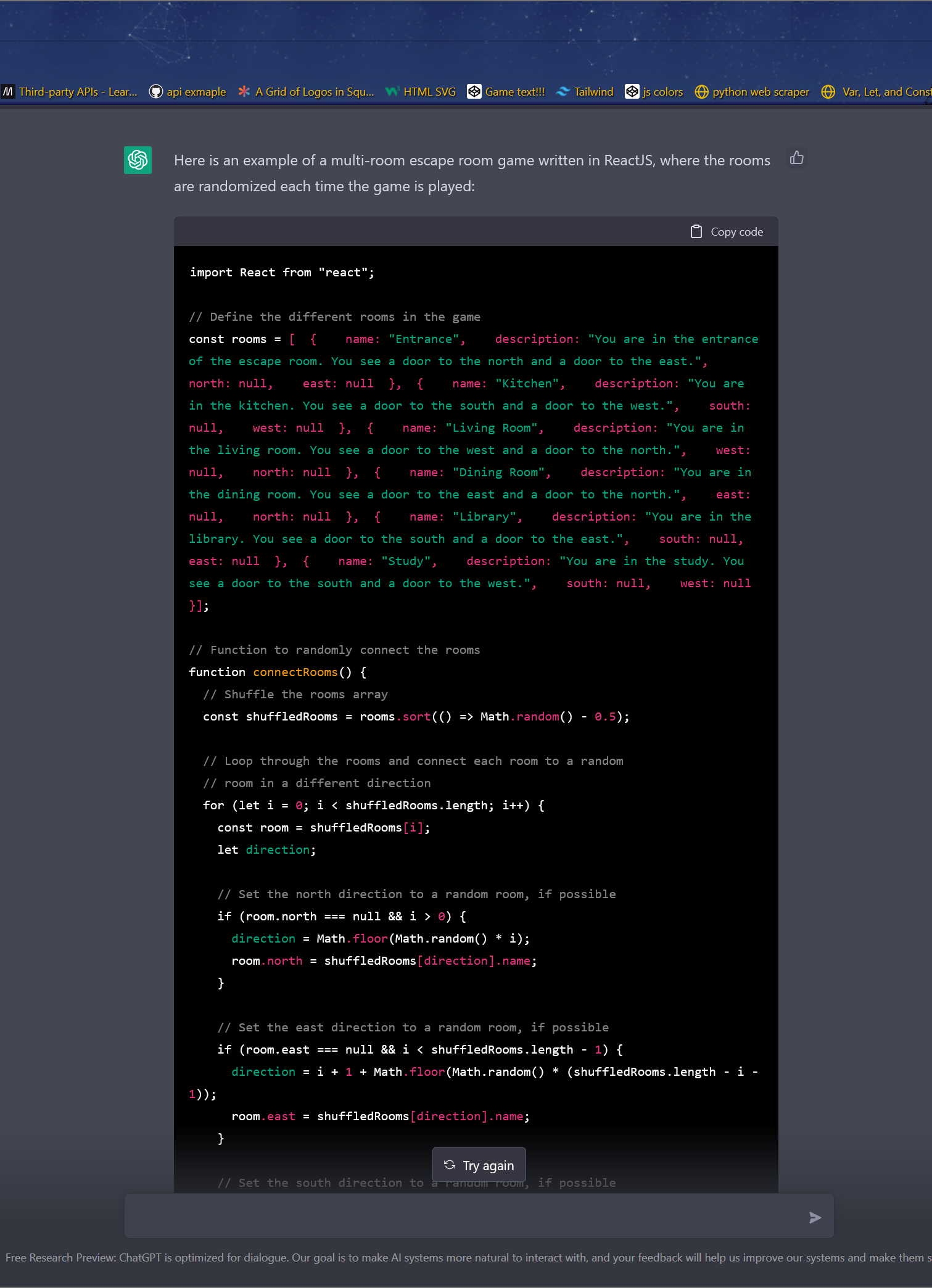Click the CodePen icon of Game text!!! bookmark
The height and width of the screenshot is (1288, 932).
pos(474,92)
